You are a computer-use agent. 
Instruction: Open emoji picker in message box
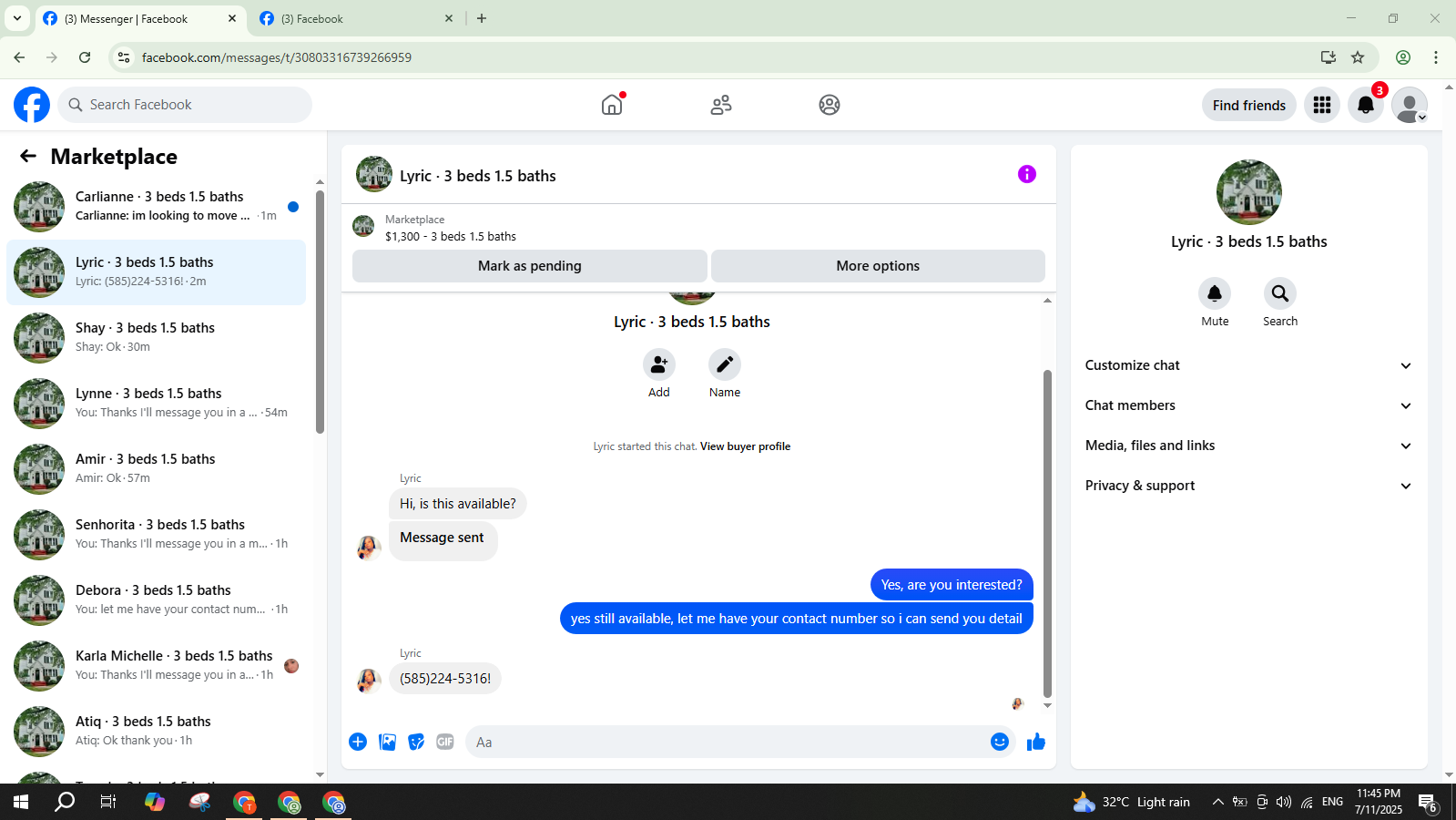point(1000,742)
